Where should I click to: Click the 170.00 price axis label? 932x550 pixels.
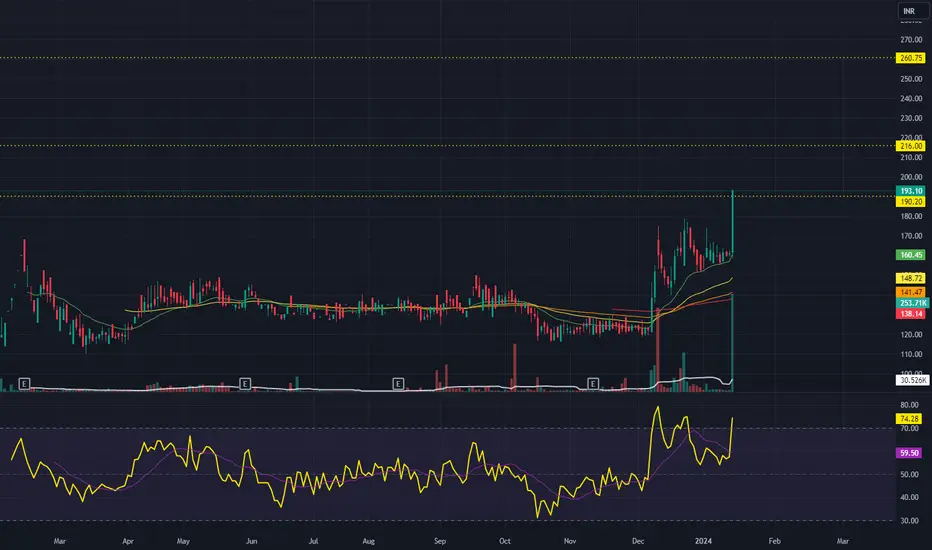pyautogui.click(x=911, y=236)
